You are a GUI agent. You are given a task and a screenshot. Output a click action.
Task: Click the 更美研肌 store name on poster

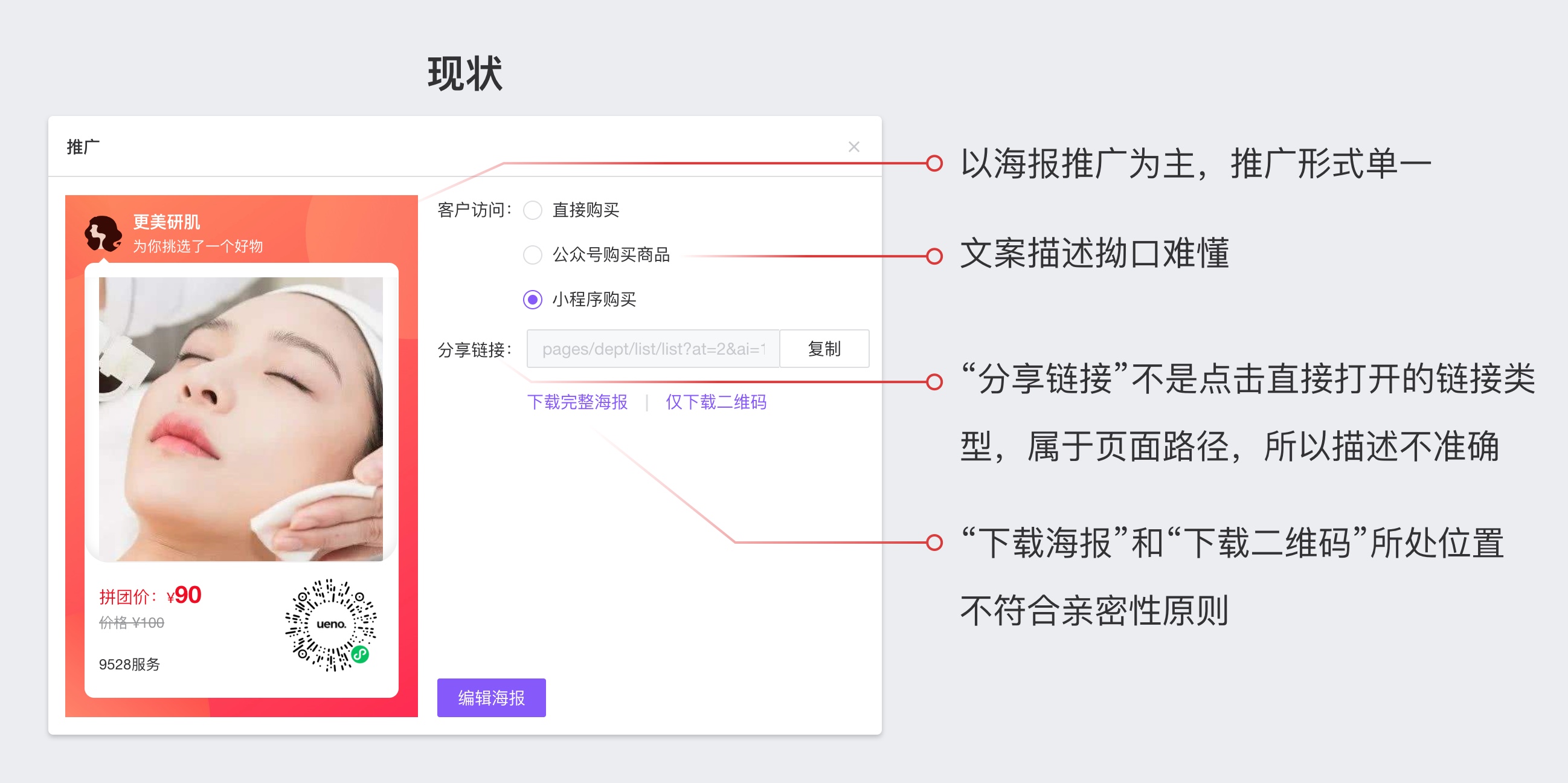point(166,222)
